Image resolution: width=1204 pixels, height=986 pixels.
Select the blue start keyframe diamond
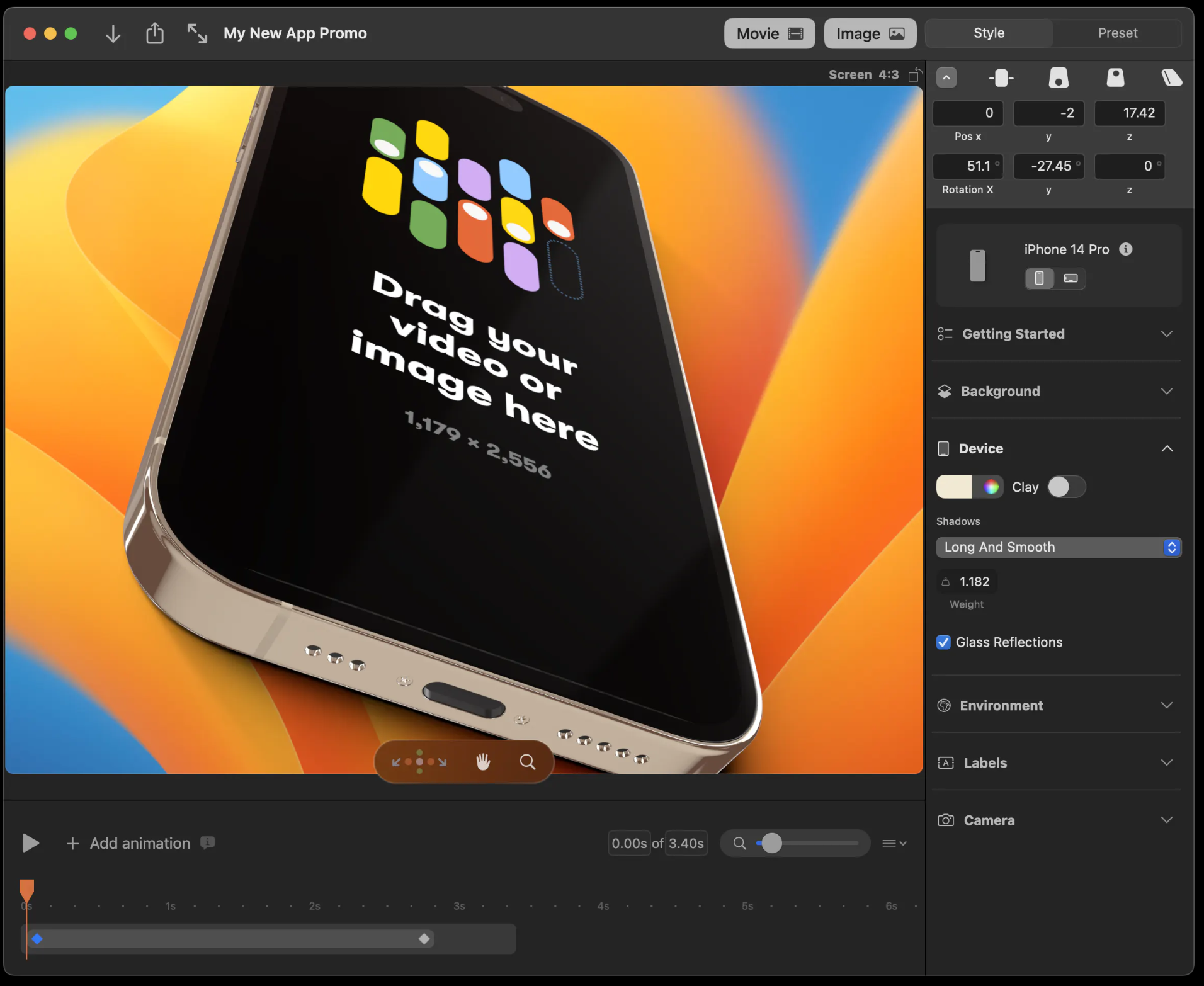37,939
